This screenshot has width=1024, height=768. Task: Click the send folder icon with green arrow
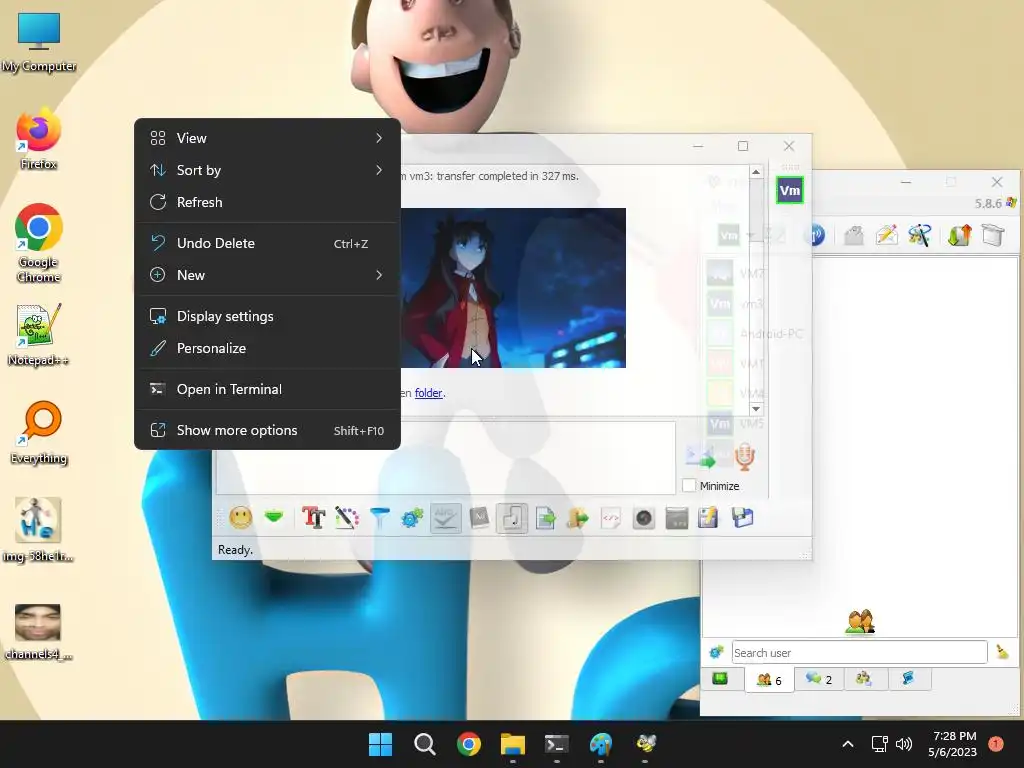578,519
